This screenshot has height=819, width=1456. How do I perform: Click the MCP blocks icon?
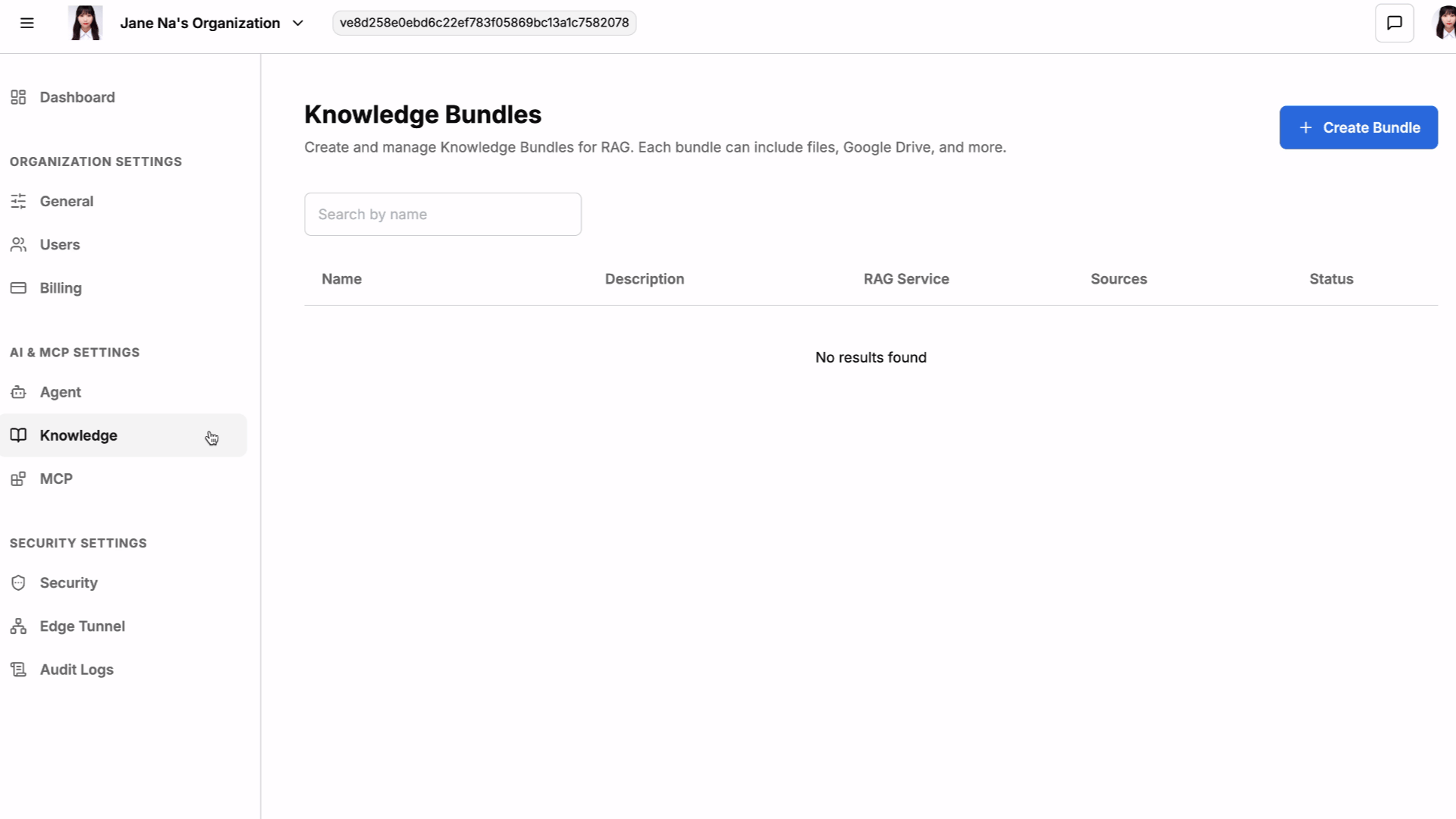18,479
